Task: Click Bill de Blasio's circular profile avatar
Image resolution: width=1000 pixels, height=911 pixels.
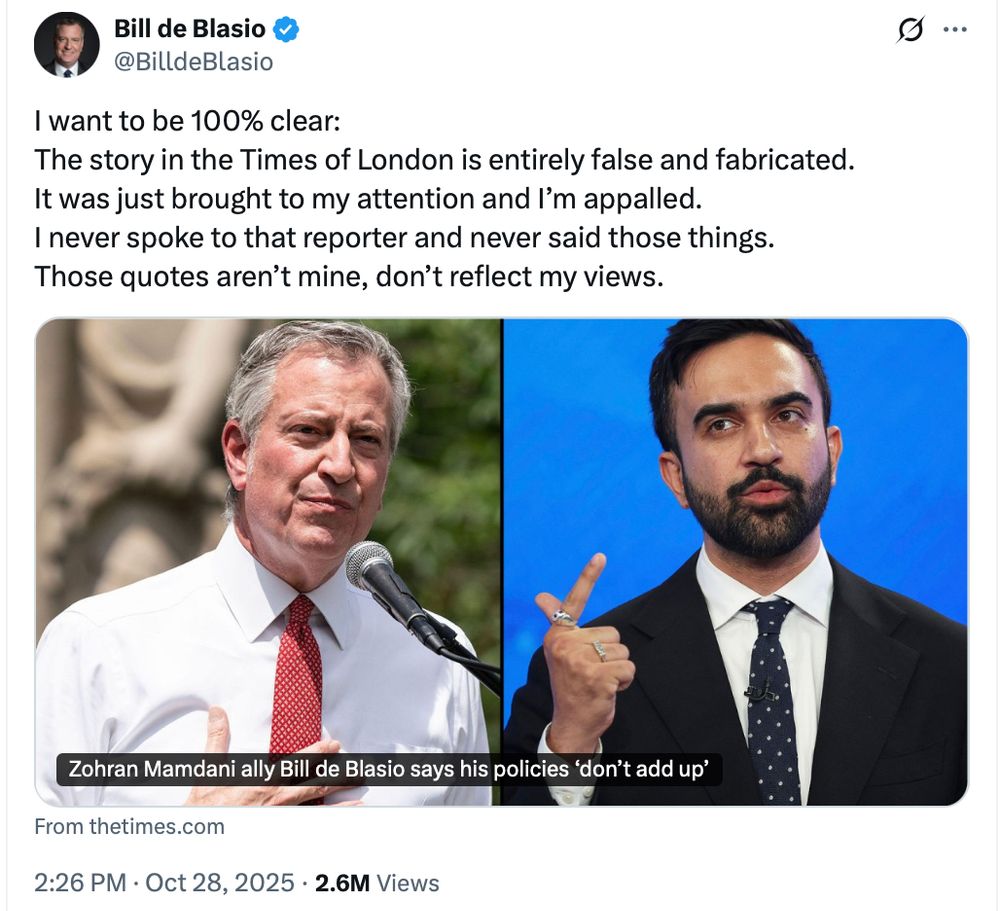Action: (x=65, y=45)
